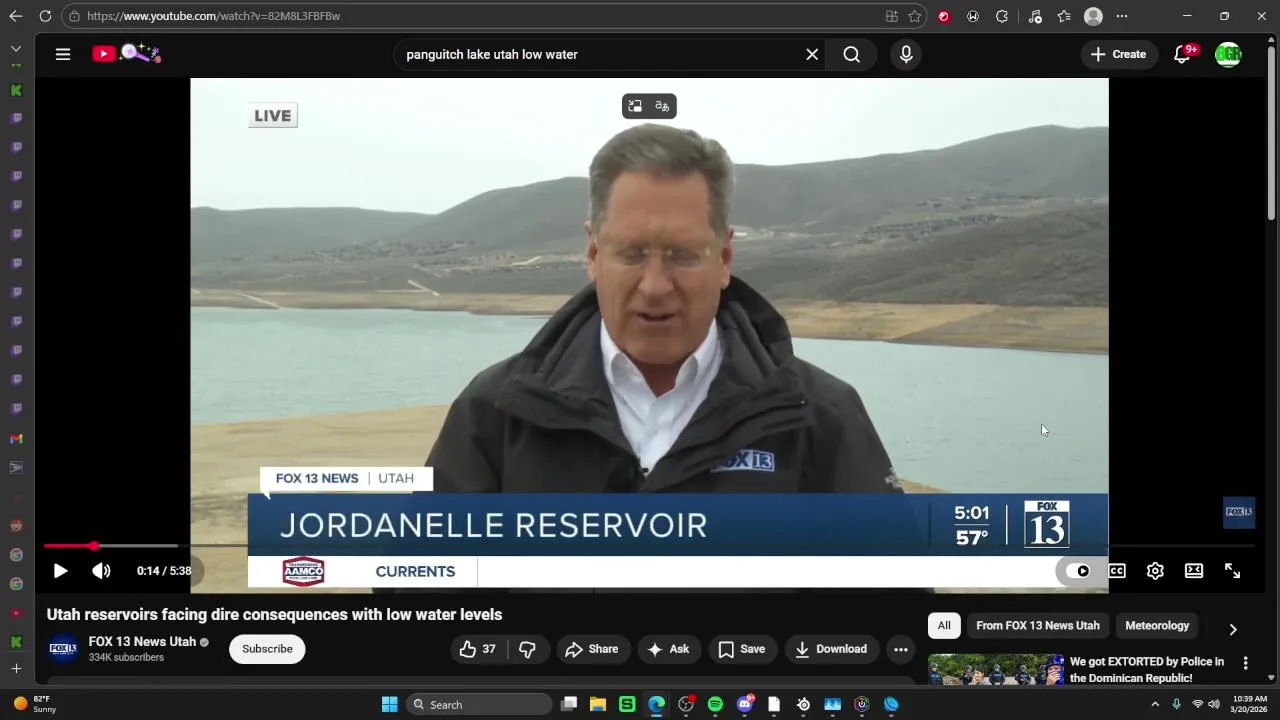Add new tab with plus in sidebar
Image resolution: width=1280 pixels, height=720 pixels.
pos(16,668)
